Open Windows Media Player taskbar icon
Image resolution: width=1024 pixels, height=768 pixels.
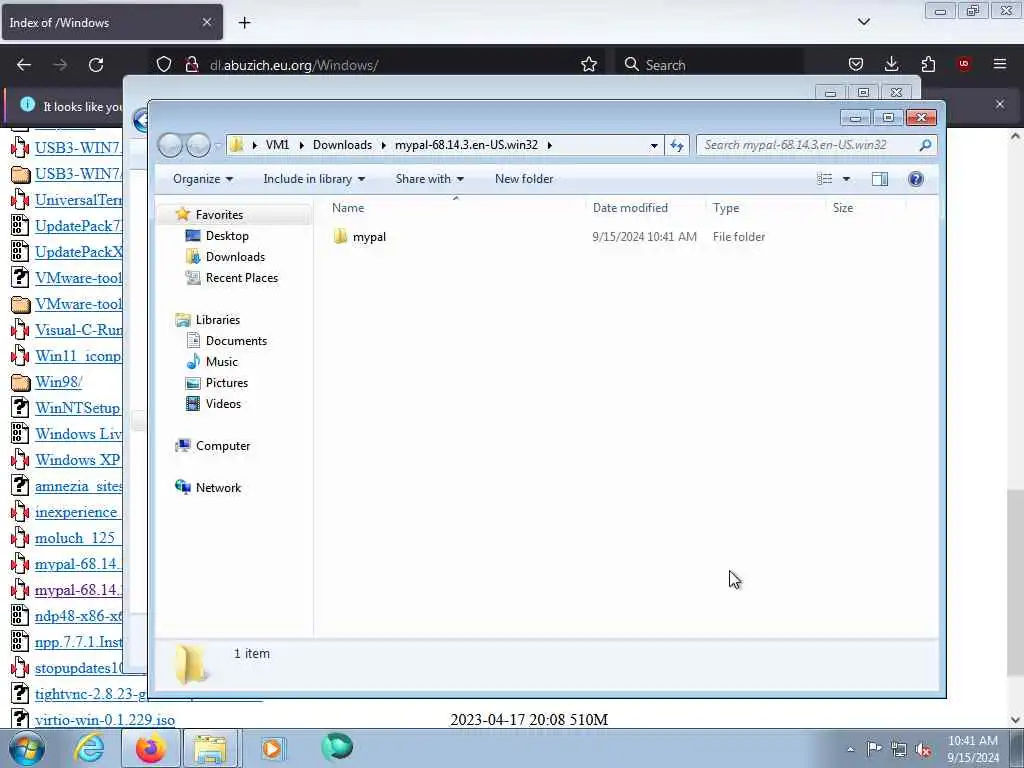[x=273, y=749]
